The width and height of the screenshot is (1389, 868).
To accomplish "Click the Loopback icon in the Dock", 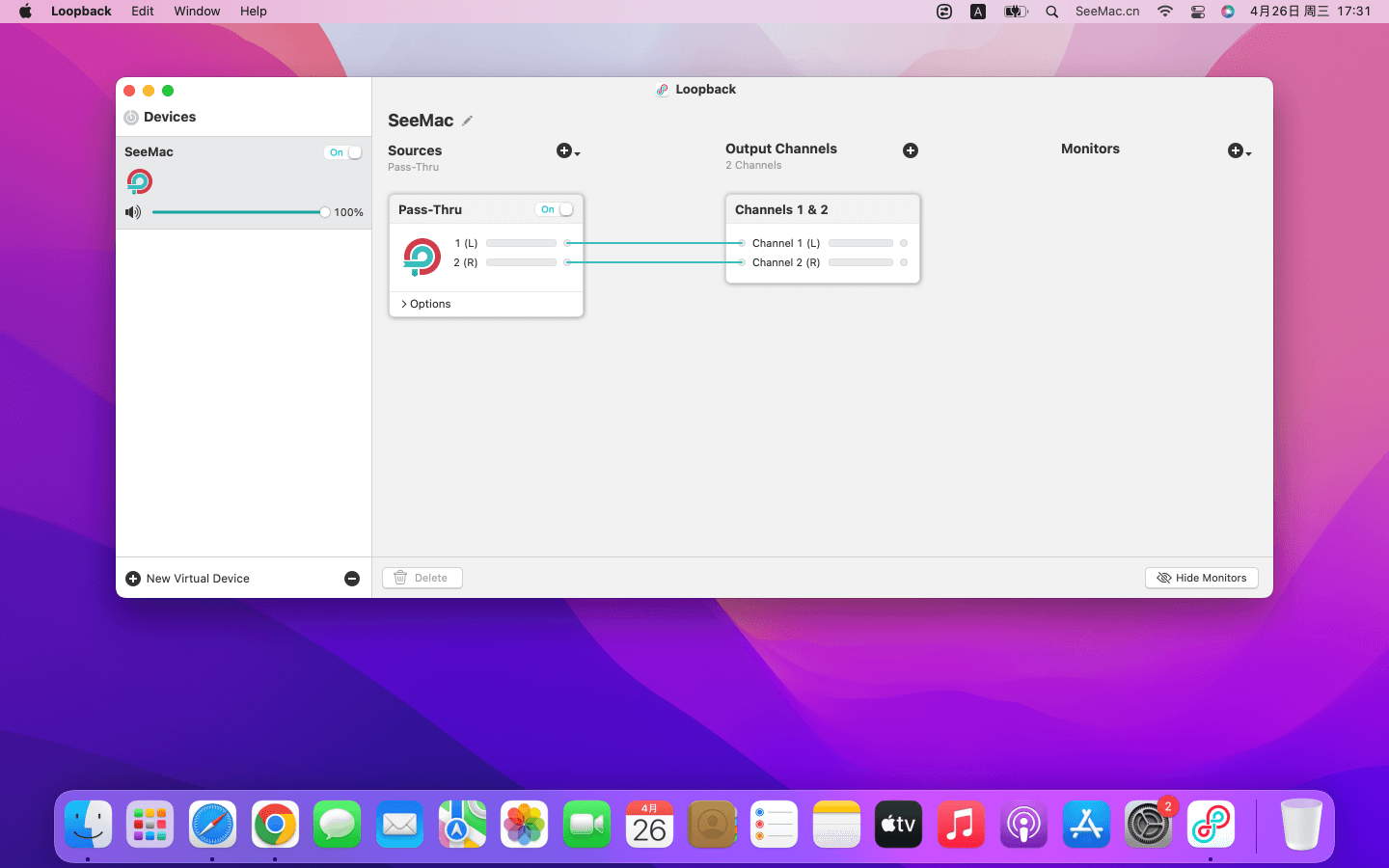I will (1211, 825).
